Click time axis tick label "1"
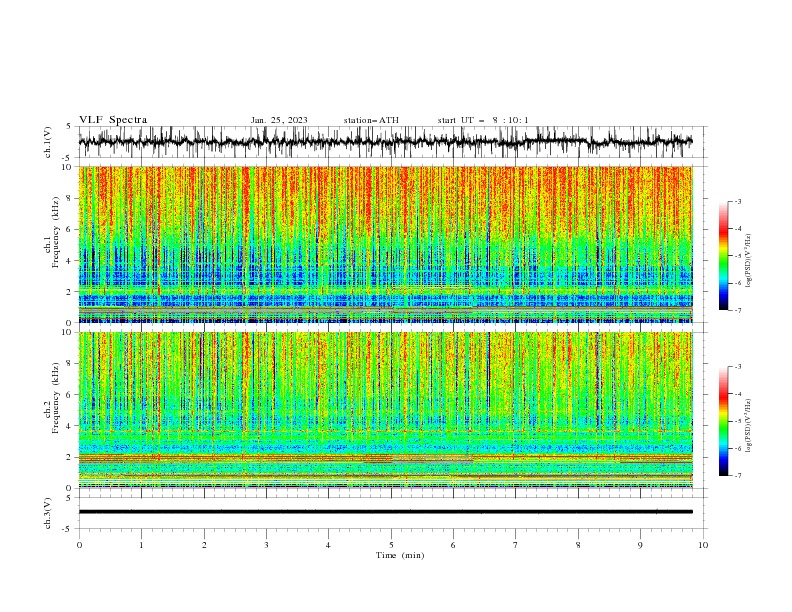This screenshot has width=792, height=612. coord(141,545)
